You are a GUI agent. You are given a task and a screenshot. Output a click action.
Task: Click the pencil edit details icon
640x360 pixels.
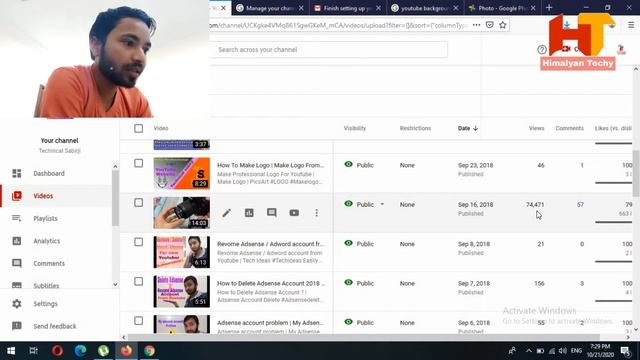click(x=227, y=213)
